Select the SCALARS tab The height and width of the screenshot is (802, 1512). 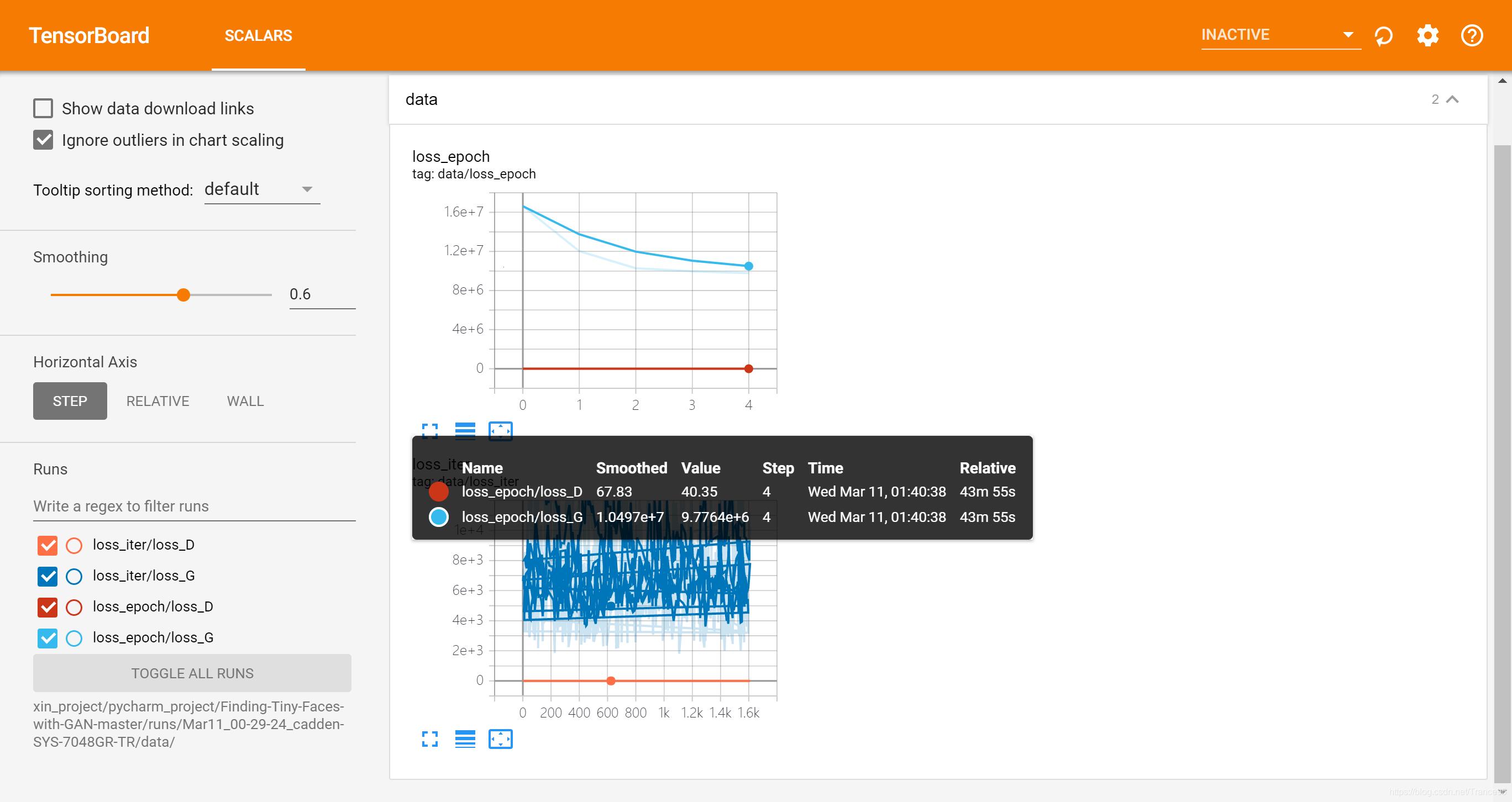(258, 35)
